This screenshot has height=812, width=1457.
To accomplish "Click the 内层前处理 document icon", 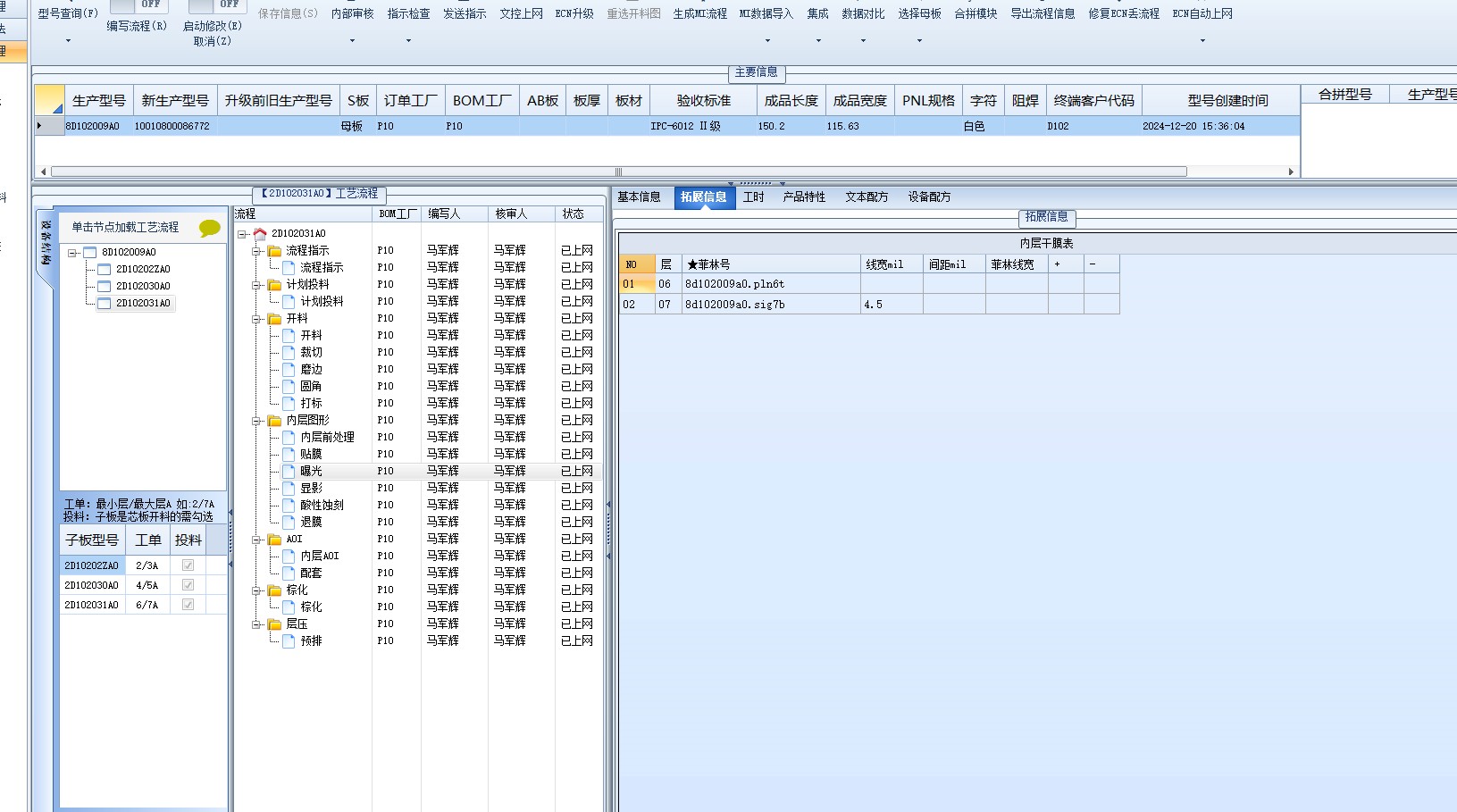I will click(x=289, y=438).
